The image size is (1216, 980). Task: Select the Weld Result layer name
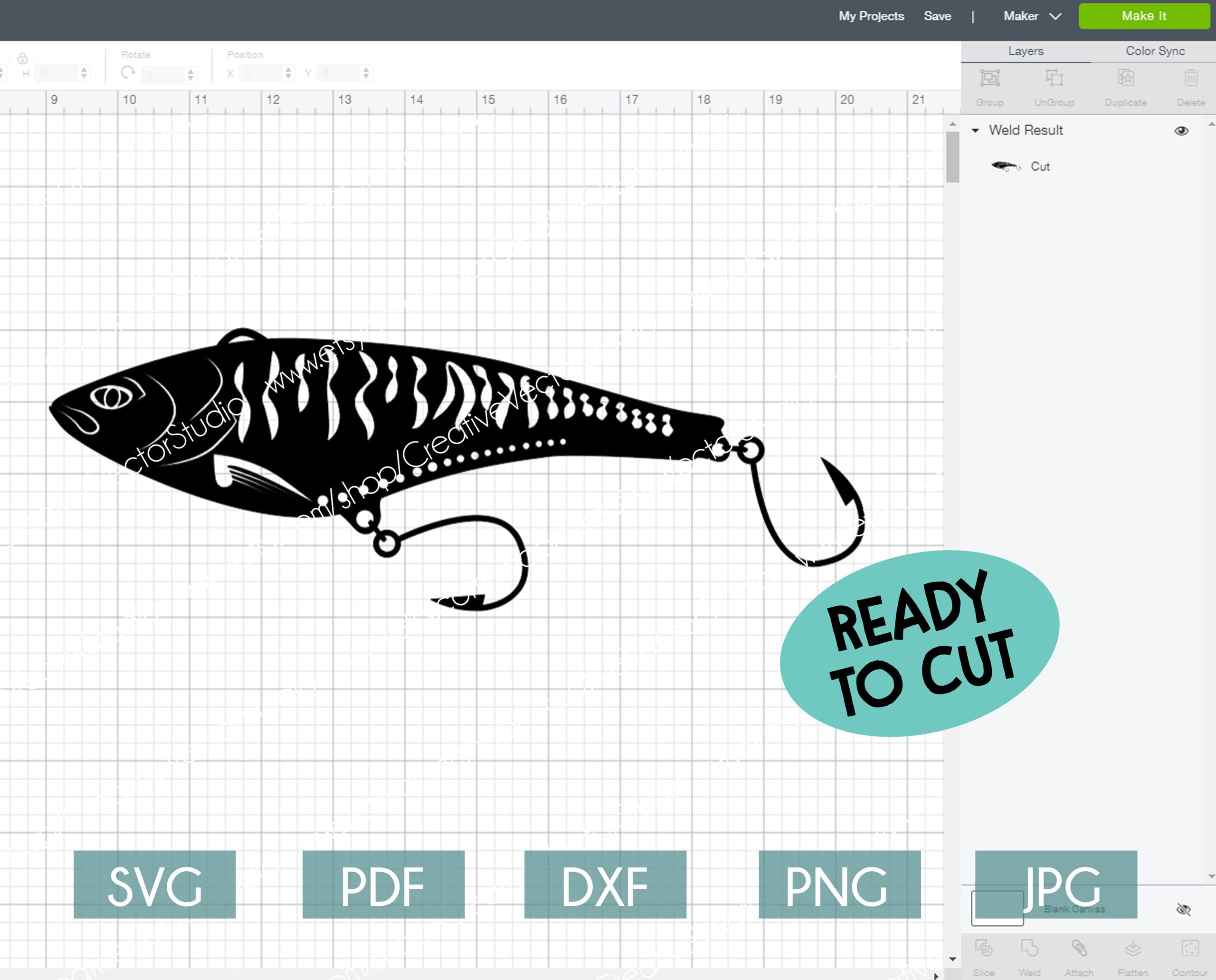1026,131
